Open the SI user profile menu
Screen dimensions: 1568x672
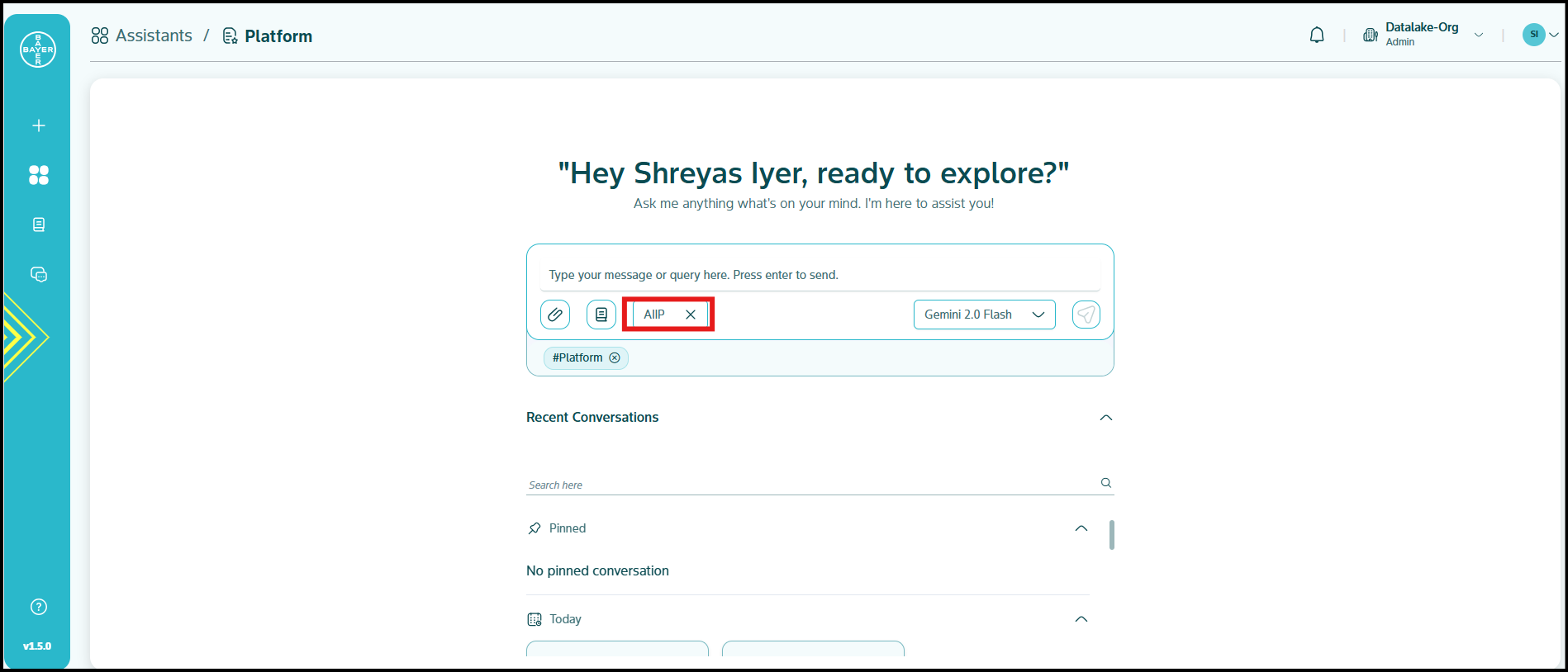click(x=1540, y=35)
